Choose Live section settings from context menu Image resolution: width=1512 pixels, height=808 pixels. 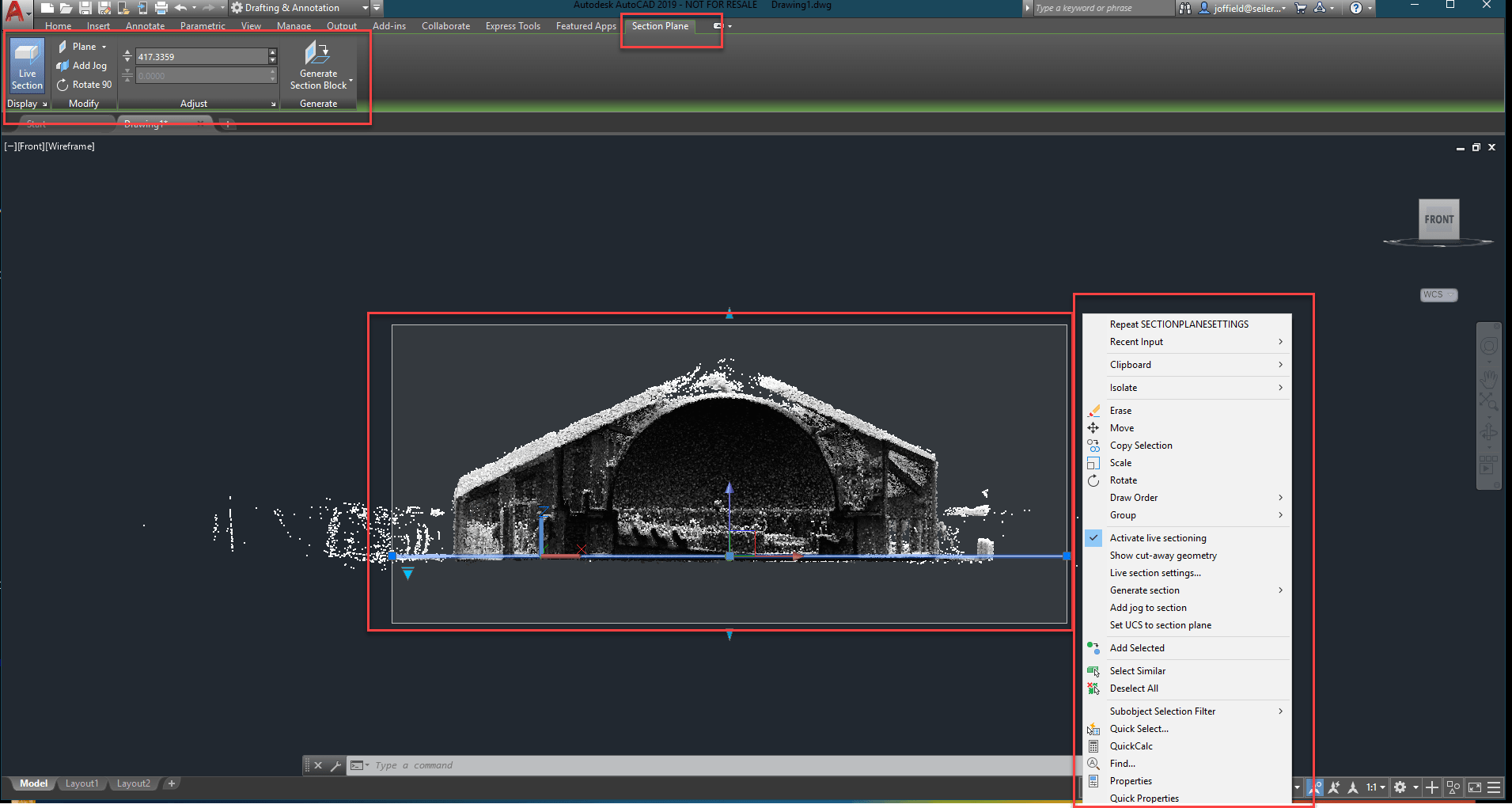click(1154, 573)
